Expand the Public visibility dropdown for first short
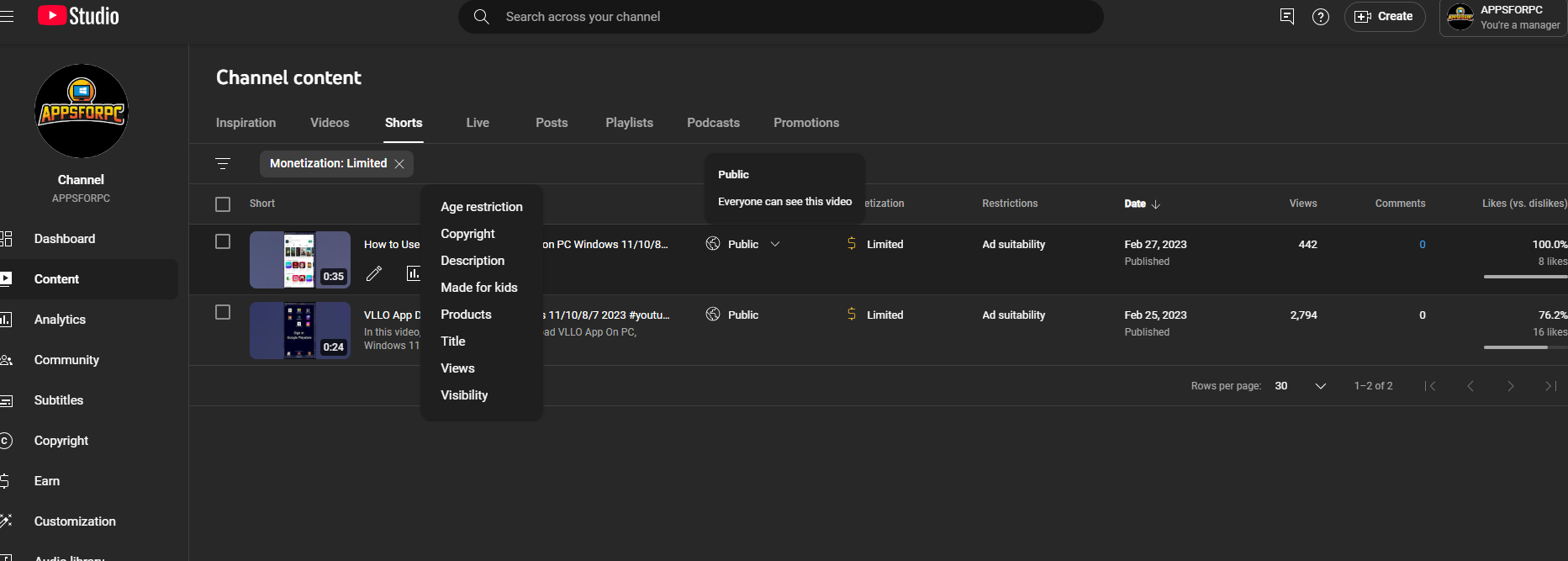 point(775,244)
